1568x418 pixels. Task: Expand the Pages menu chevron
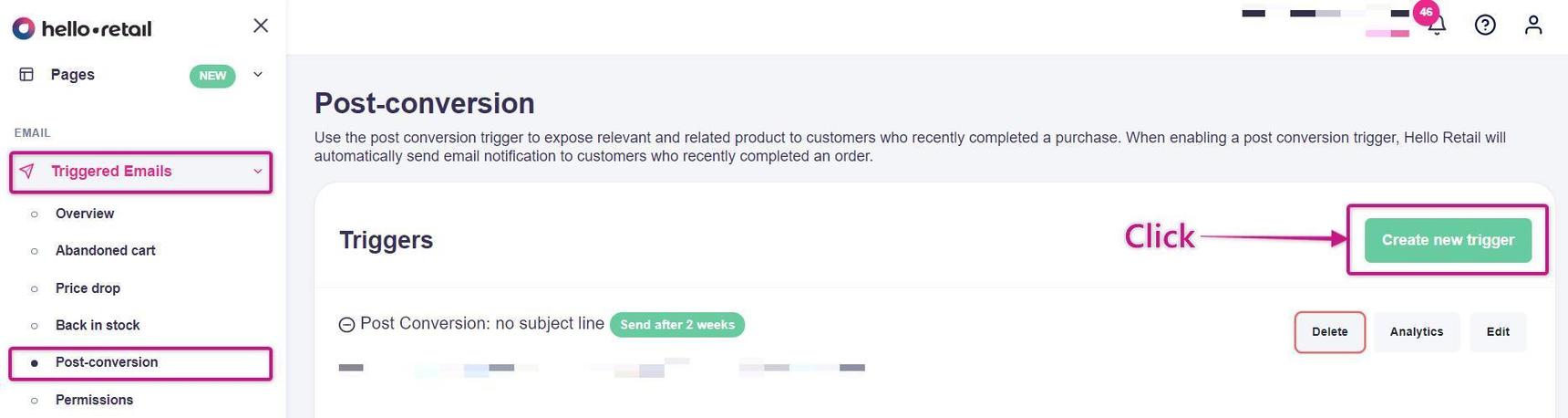click(x=258, y=75)
